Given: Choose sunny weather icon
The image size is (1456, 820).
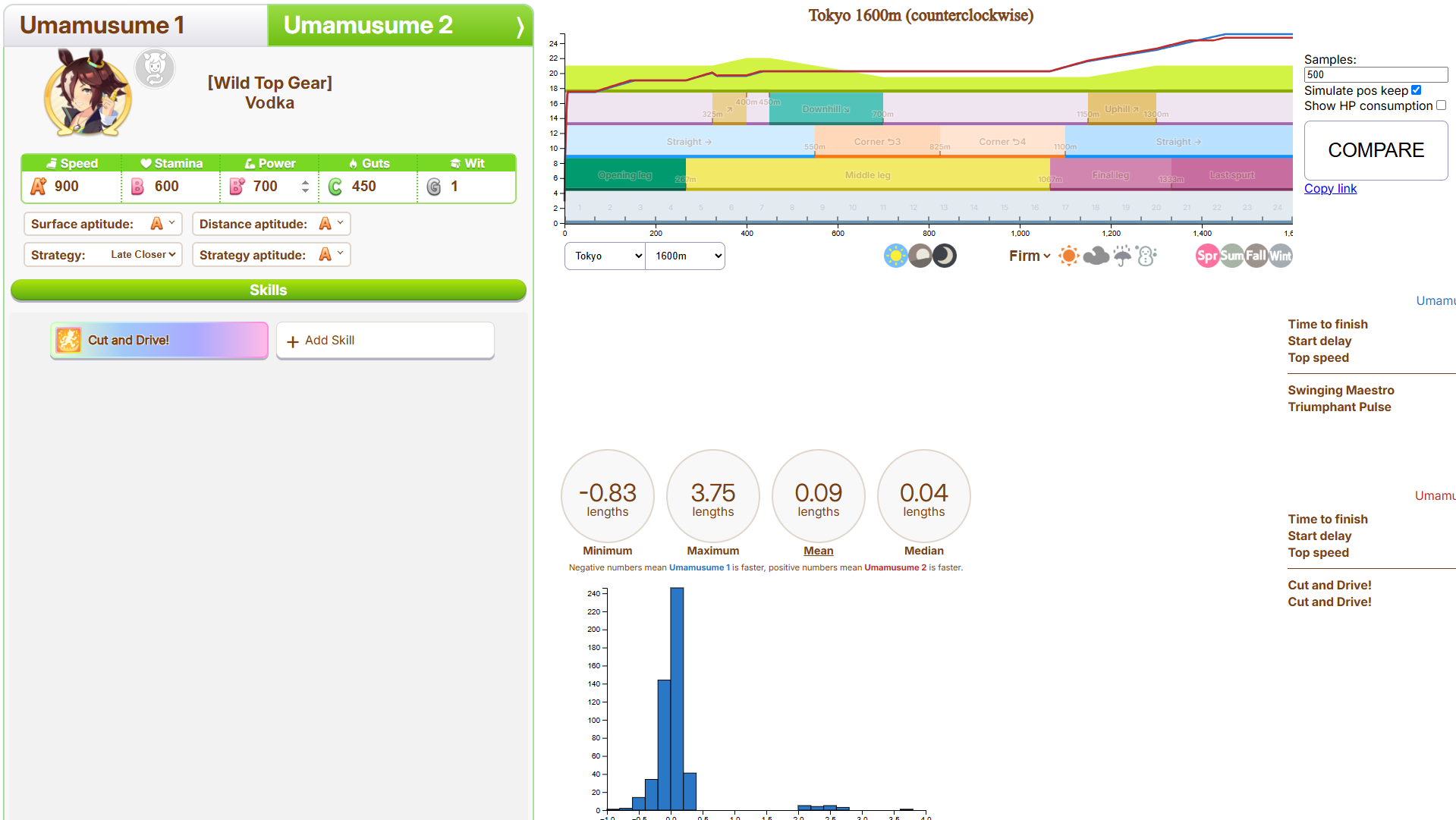Looking at the screenshot, I should click(1068, 256).
